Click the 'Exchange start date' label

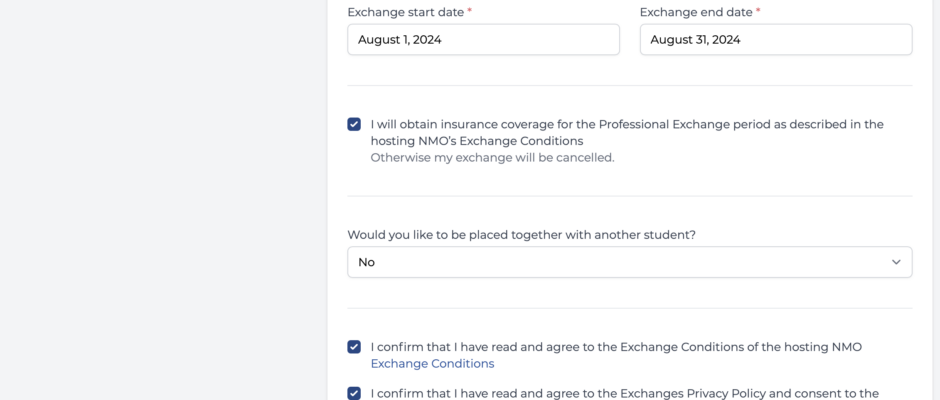[x=406, y=12]
